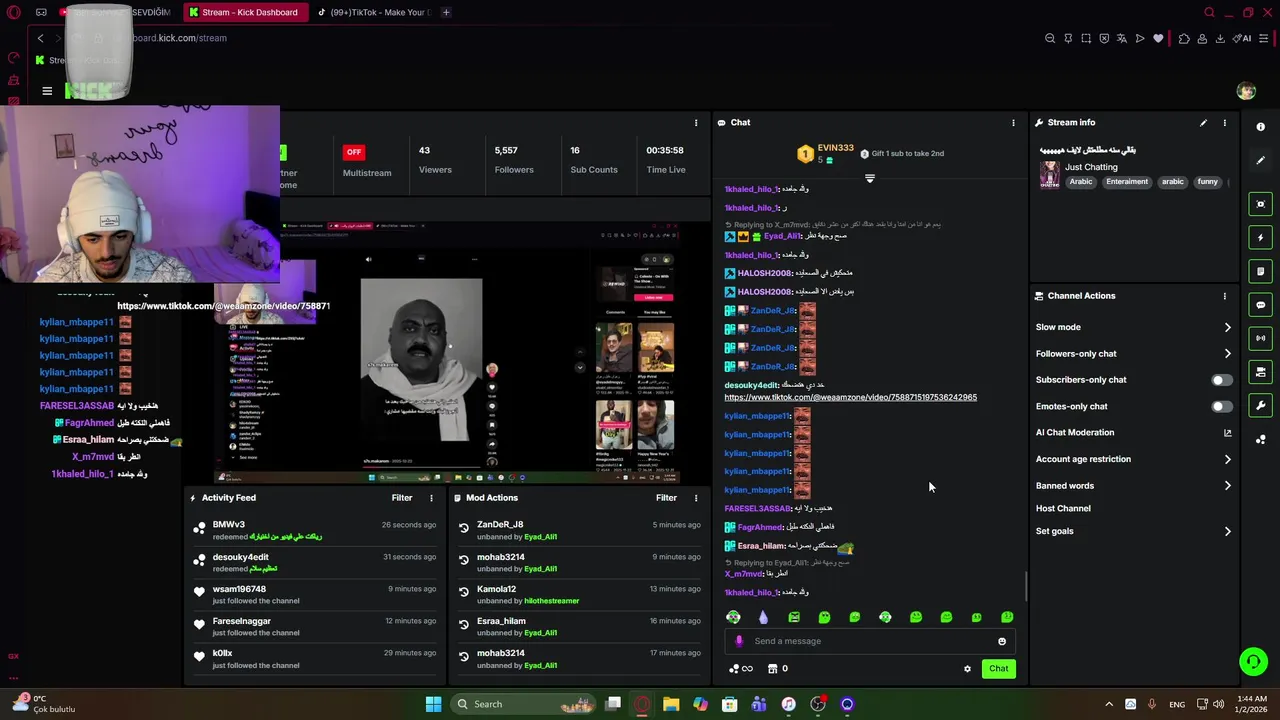
Task: Click the Windows Start button
Action: coord(433,704)
